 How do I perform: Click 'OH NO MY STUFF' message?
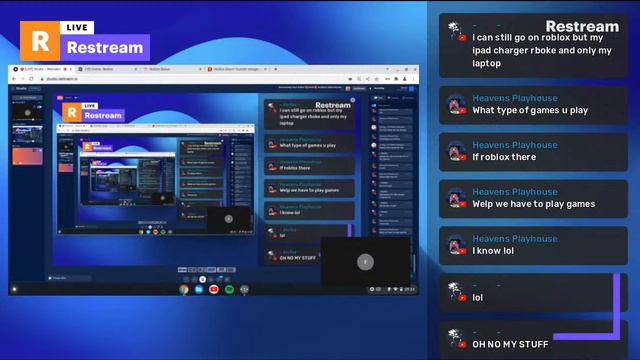tap(533, 340)
